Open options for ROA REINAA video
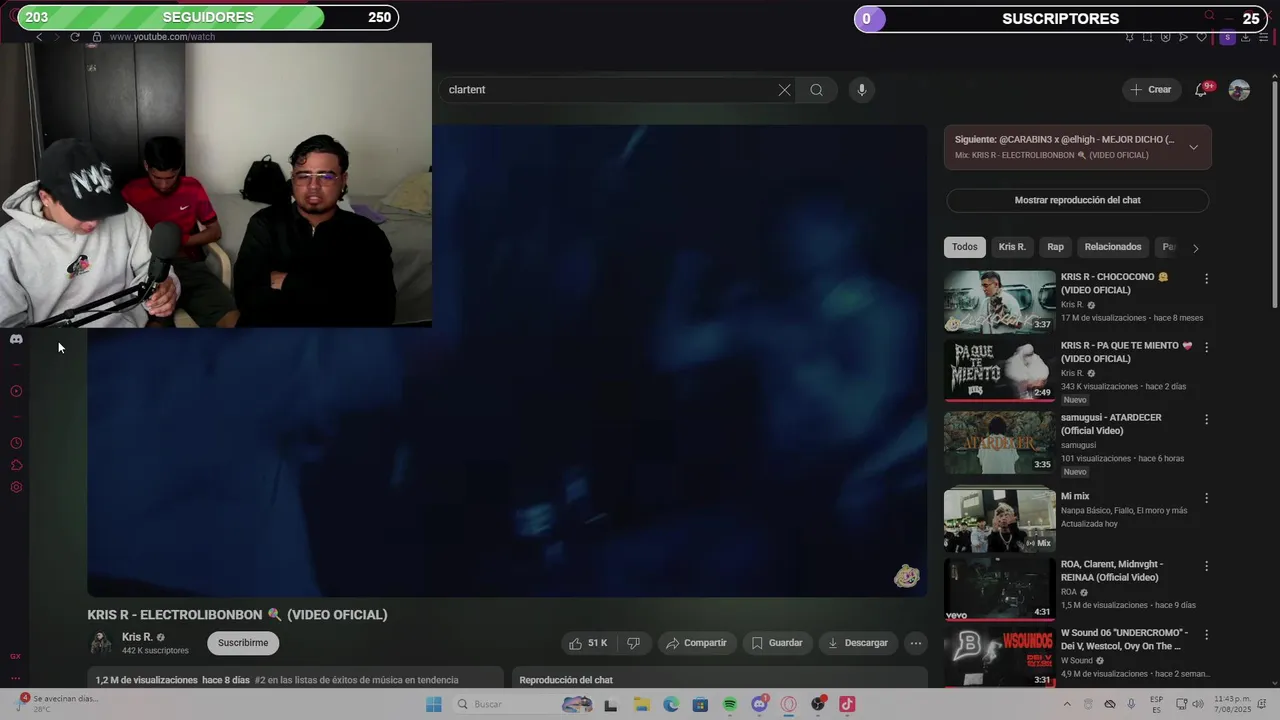The width and height of the screenshot is (1280, 720). pyautogui.click(x=1206, y=566)
